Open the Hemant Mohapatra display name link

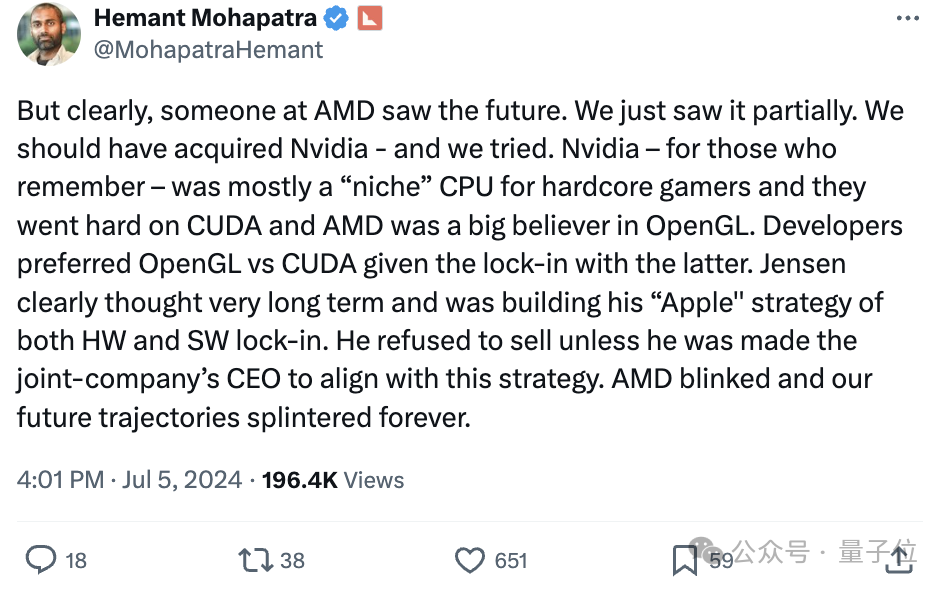pos(205,18)
